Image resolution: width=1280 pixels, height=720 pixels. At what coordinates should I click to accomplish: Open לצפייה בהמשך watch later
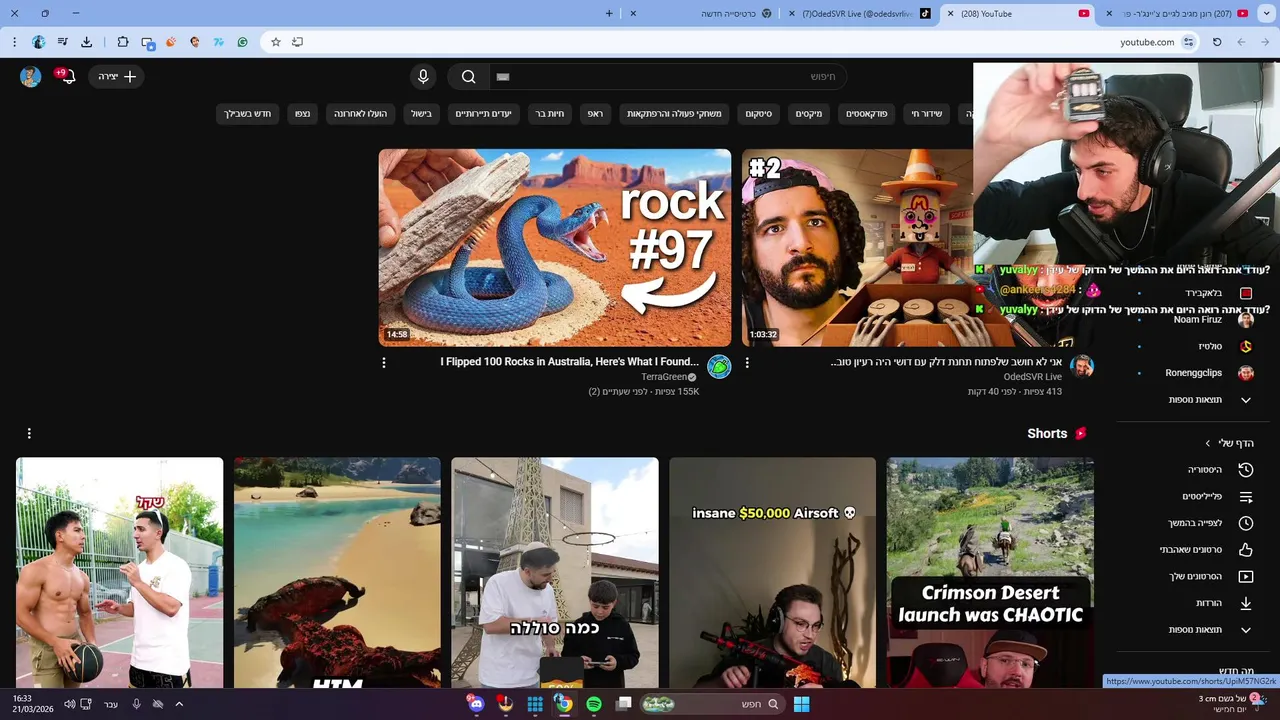pos(1197,523)
